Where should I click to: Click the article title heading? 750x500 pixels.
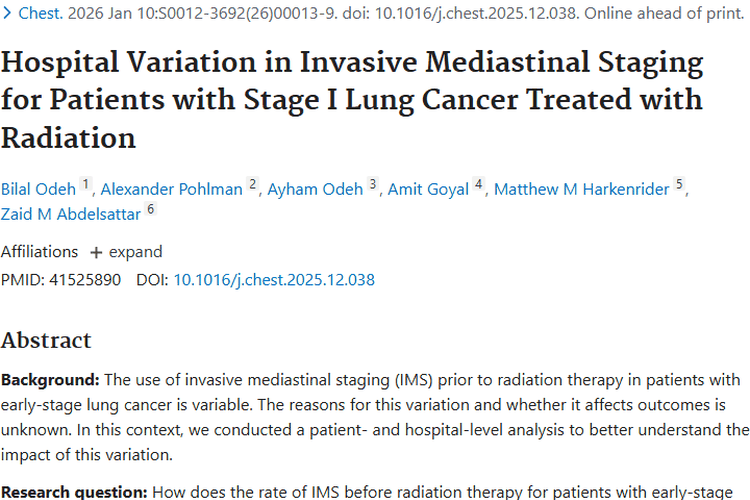pyautogui.click(x=352, y=100)
